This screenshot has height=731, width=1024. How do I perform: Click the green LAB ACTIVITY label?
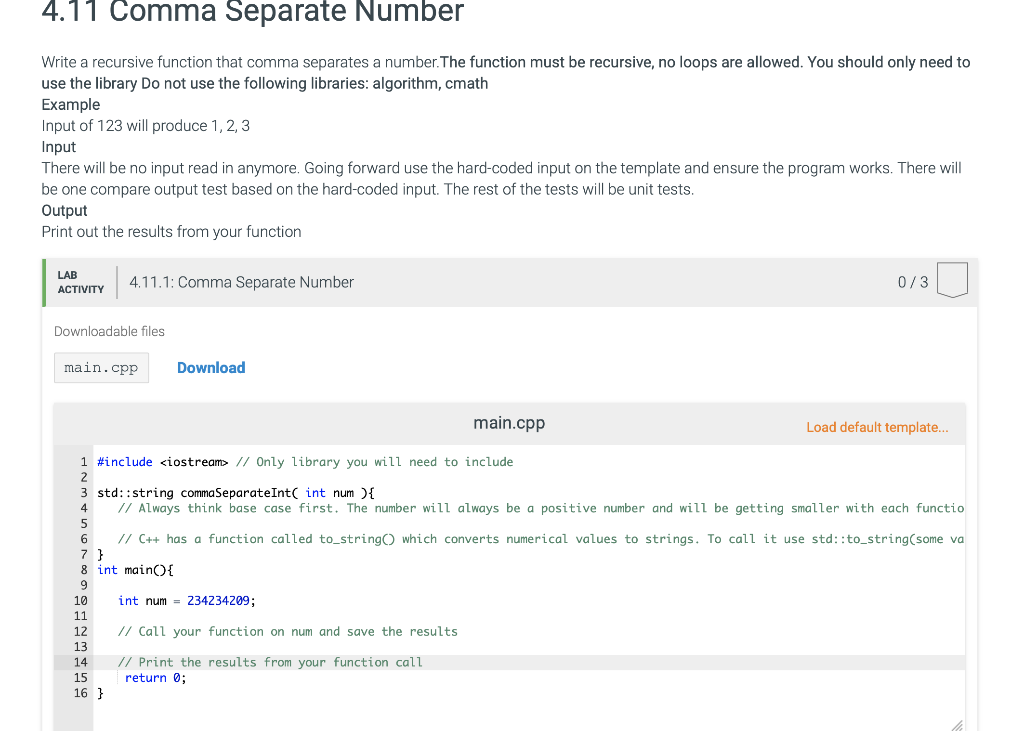point(79,282)
